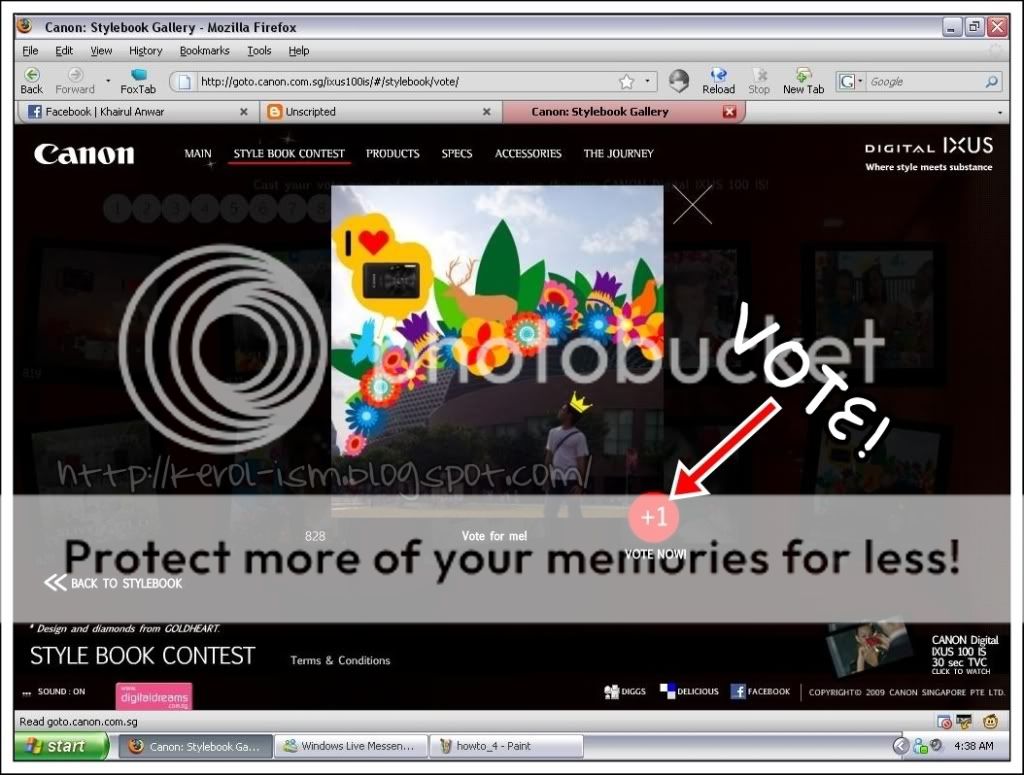Close the Canon Stylebook Gallery tab
The width and height of the screenshot is (1024, 775).
729,112
